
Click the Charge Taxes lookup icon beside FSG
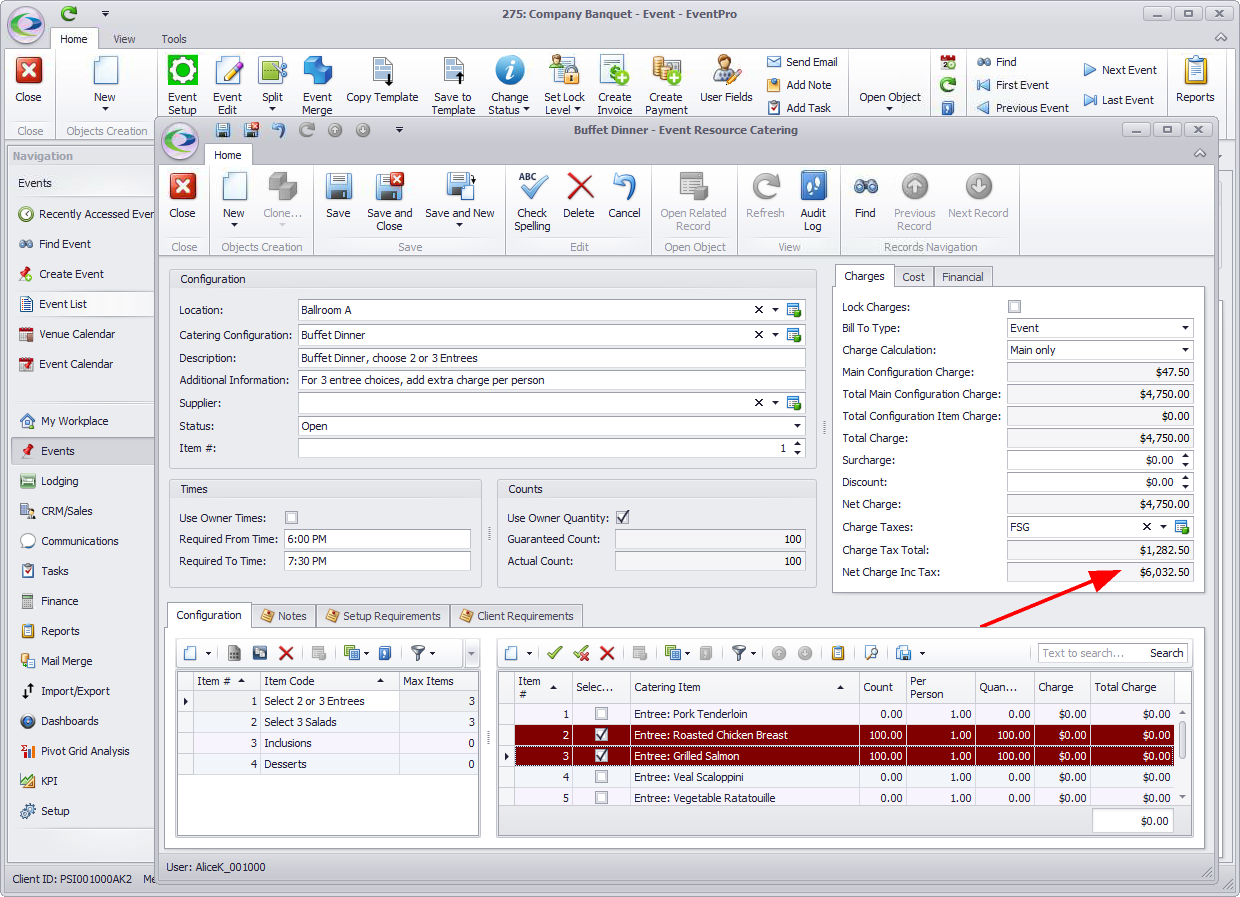(x=1182, y=527)
